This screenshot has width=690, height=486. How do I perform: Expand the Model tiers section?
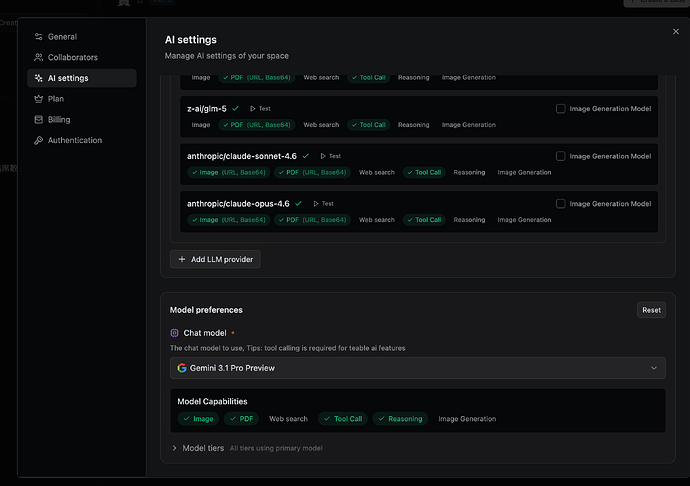click(x=176, y=448)
